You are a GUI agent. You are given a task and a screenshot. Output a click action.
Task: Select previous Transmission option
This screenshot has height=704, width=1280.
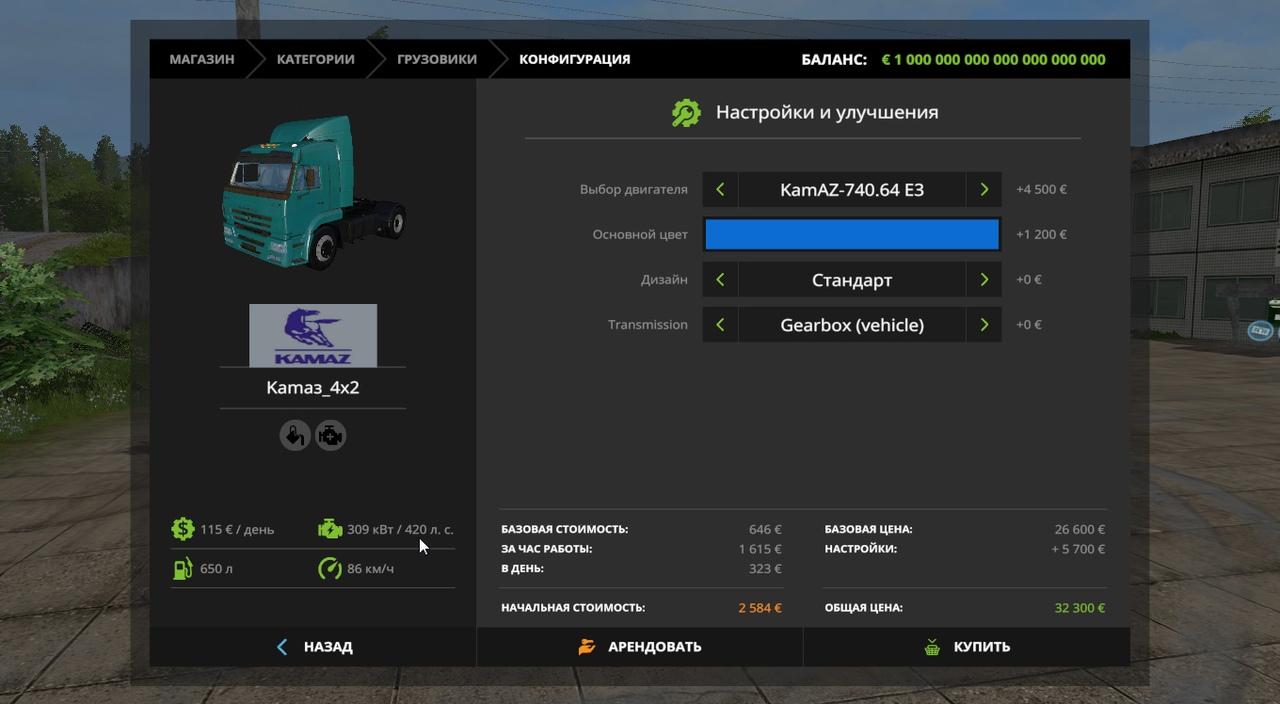720,325
